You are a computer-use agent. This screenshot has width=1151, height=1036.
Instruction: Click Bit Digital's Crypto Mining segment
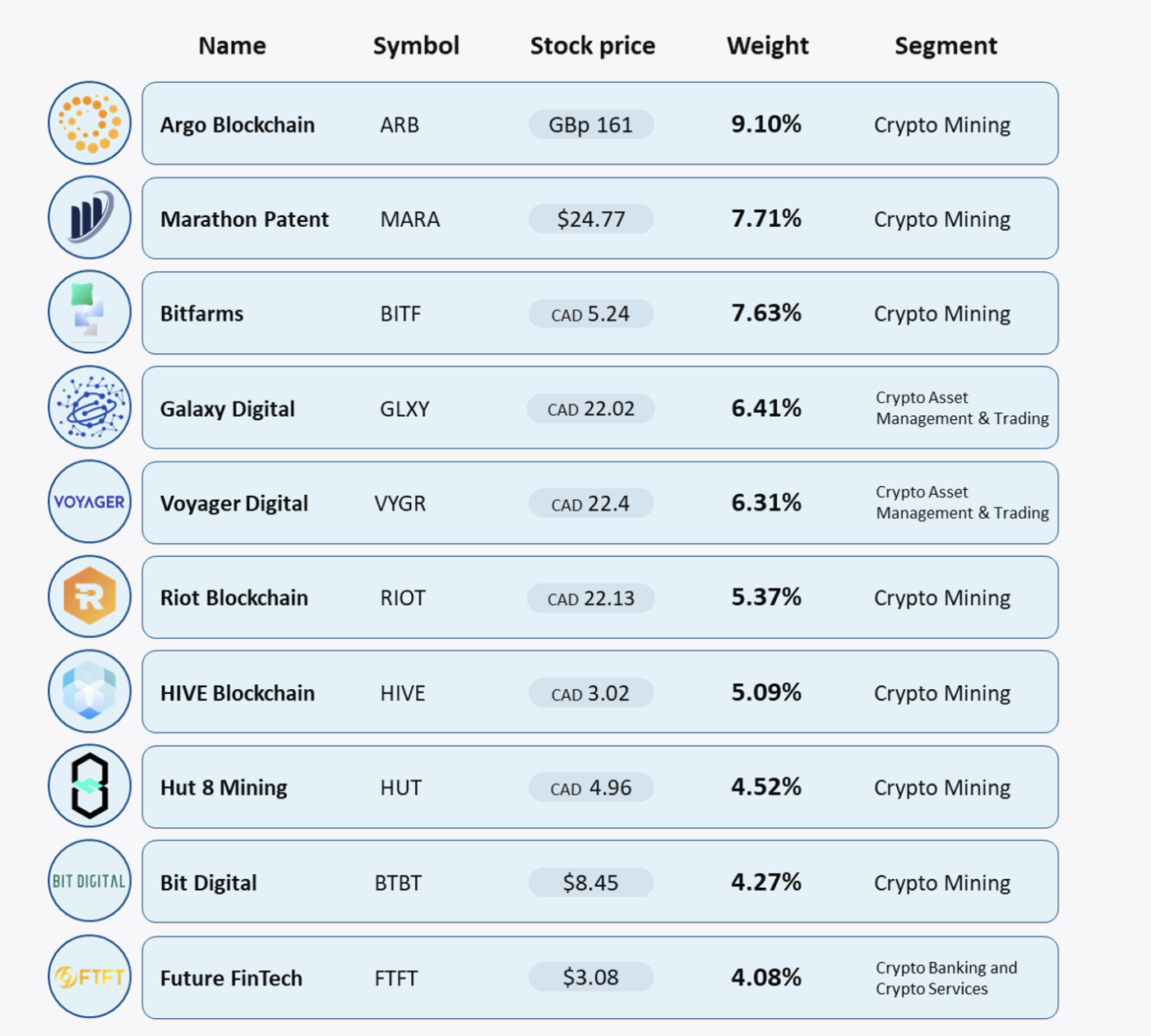pyautogui.click(x=942, y=883)
